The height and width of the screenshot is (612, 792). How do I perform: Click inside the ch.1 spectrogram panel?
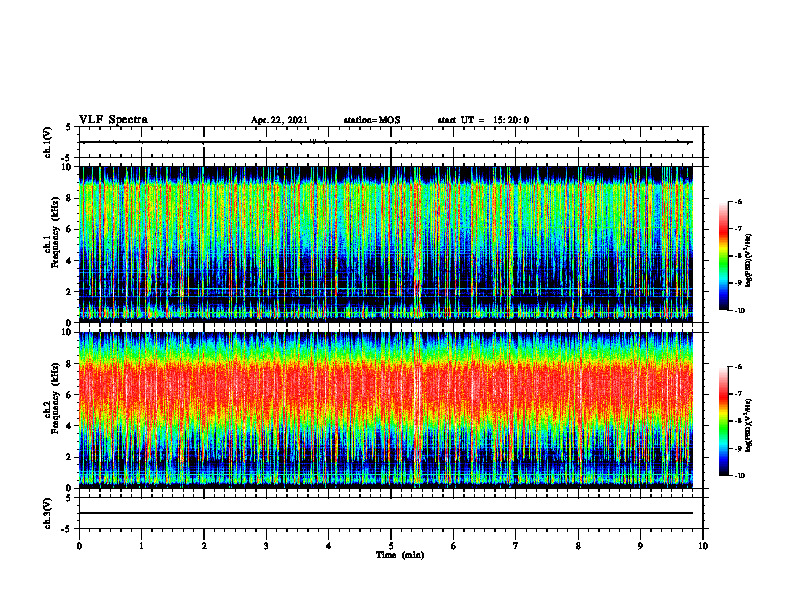(386, 244)
